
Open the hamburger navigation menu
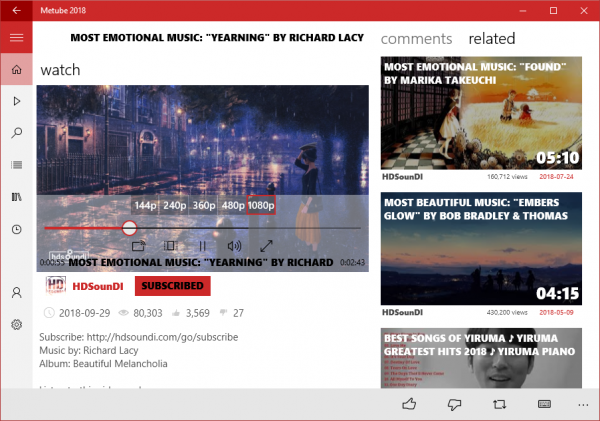click(16, 38)
